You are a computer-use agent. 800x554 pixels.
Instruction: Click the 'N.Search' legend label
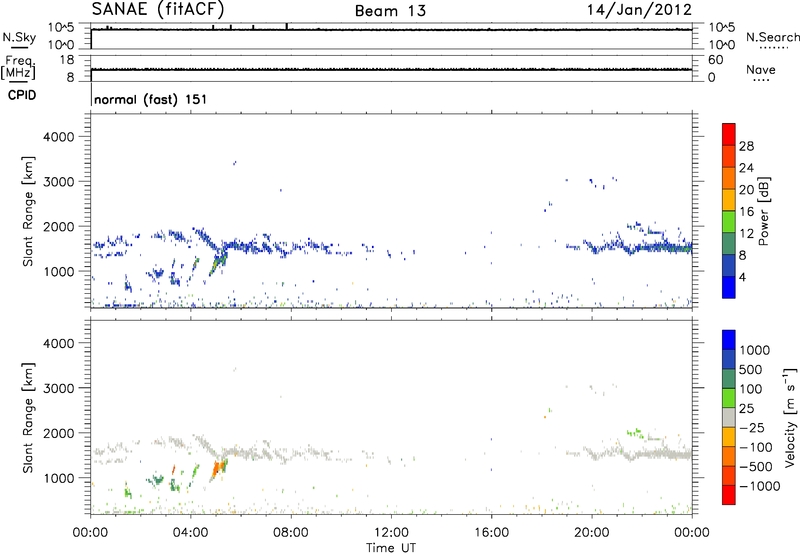tap(772, 37)
